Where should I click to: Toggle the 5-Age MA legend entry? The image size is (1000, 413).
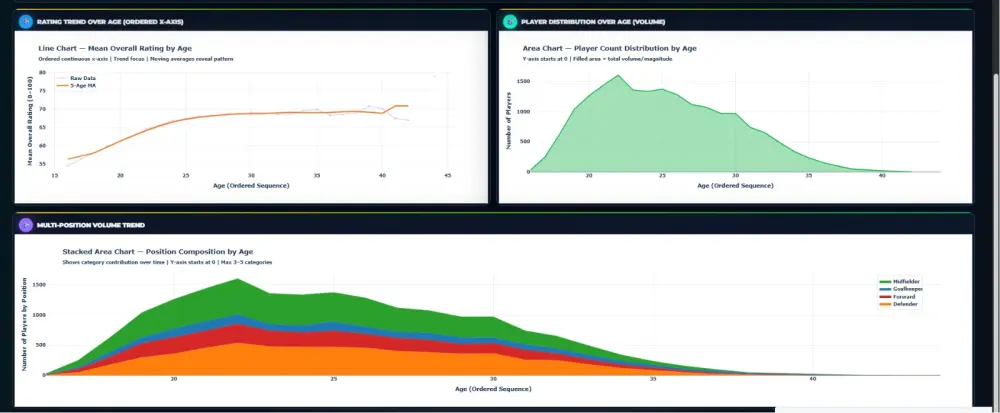tap(76, 85)
